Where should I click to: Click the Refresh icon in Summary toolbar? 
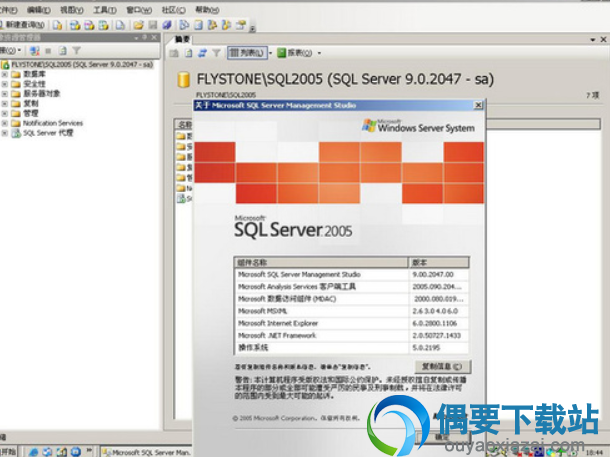coord(188,53)
